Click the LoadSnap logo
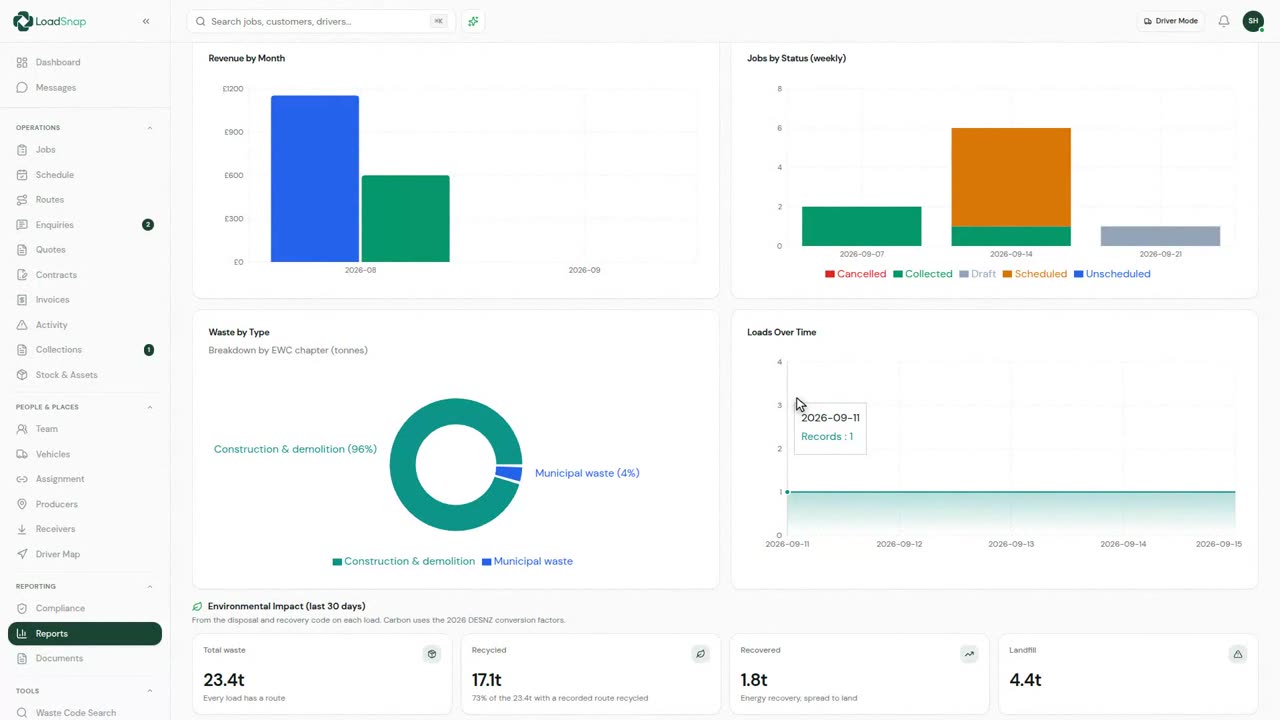Image resolution: width=1280 pixels, height=720 pixels. pyautogui.click(x=50, y=21)
